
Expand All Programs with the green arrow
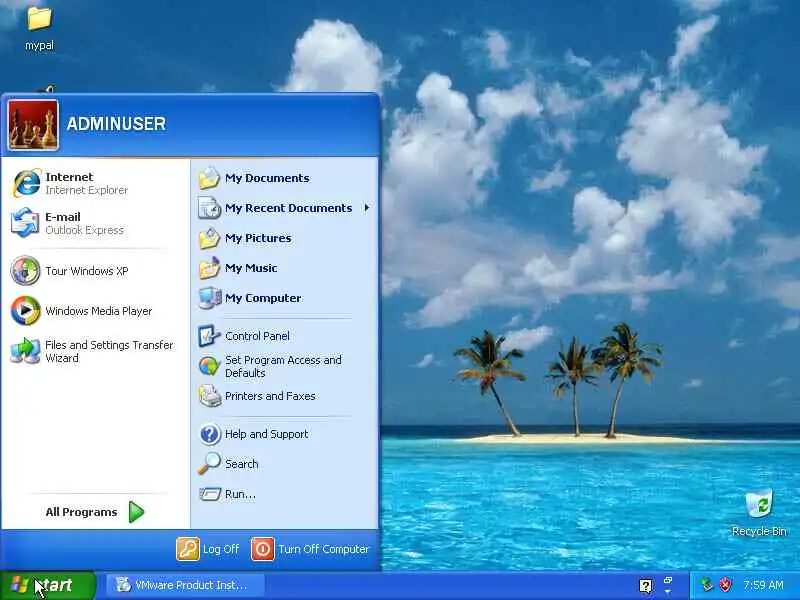click(x=136, y=512)
